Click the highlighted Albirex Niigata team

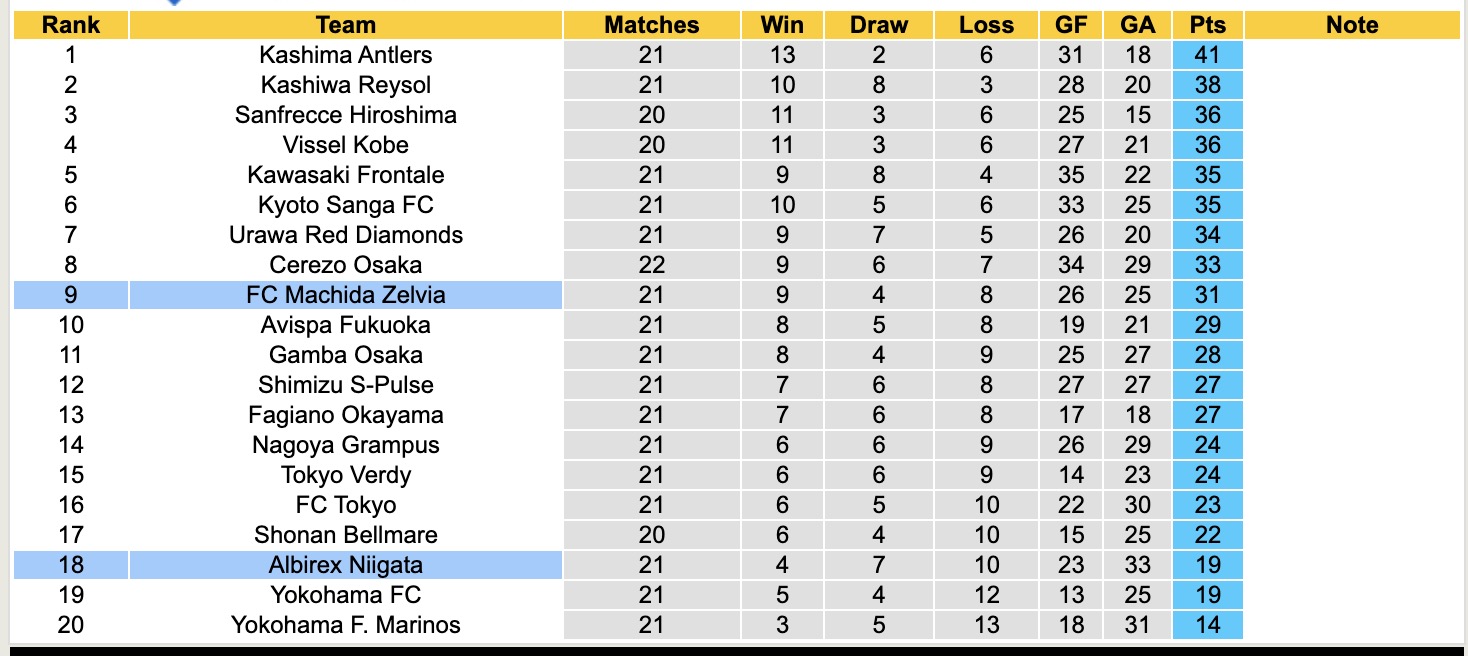click(345, 565)
